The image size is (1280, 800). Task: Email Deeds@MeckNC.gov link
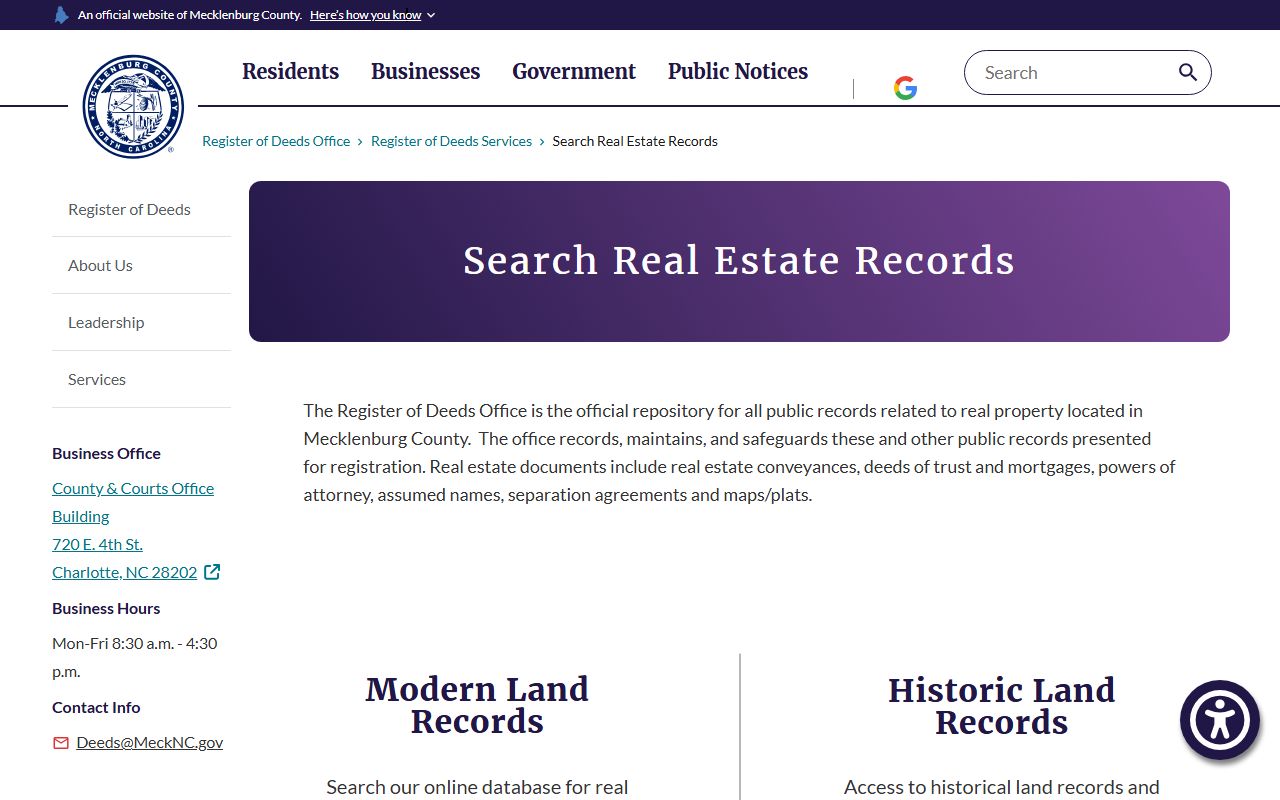coord(149,742)
